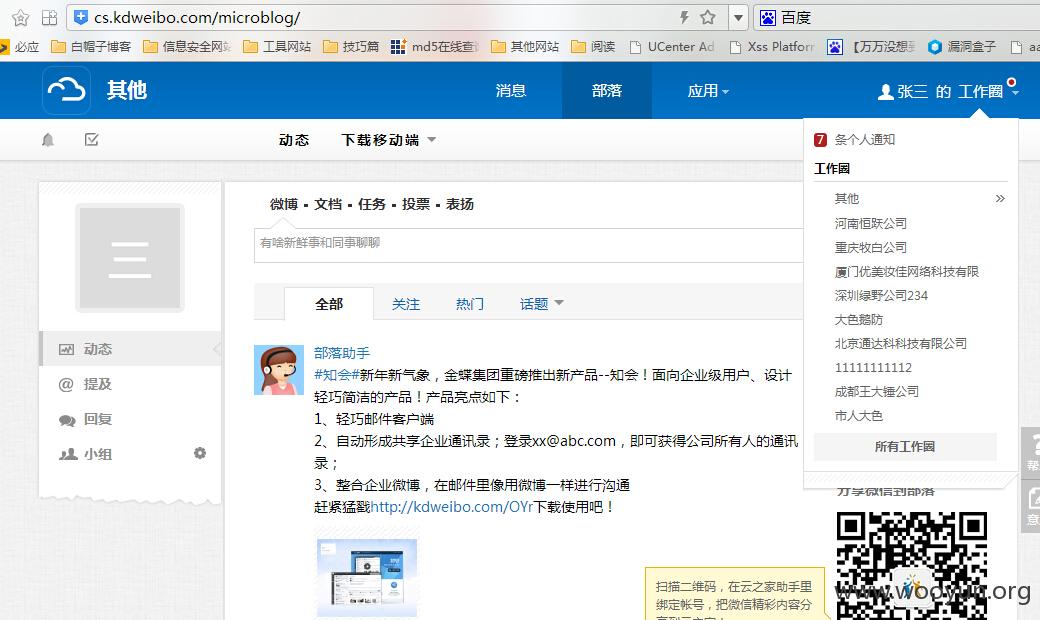This screenshot has height=620, width=1040.
Task: Expand the 应用 dropdown menu
Action: (x=708, y=91)
